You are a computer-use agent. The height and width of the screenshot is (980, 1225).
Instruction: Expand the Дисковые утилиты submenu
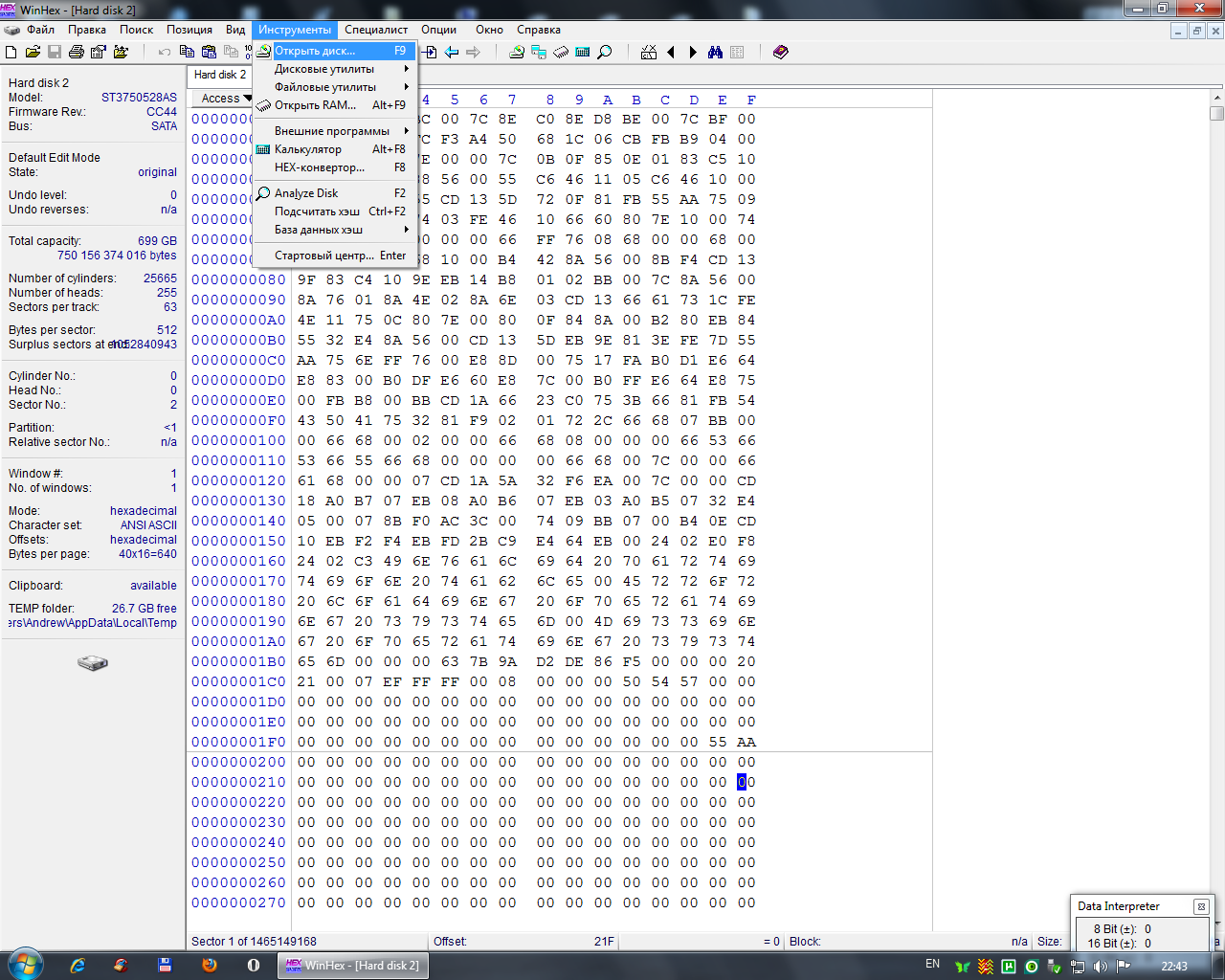[x=334, y=69]
